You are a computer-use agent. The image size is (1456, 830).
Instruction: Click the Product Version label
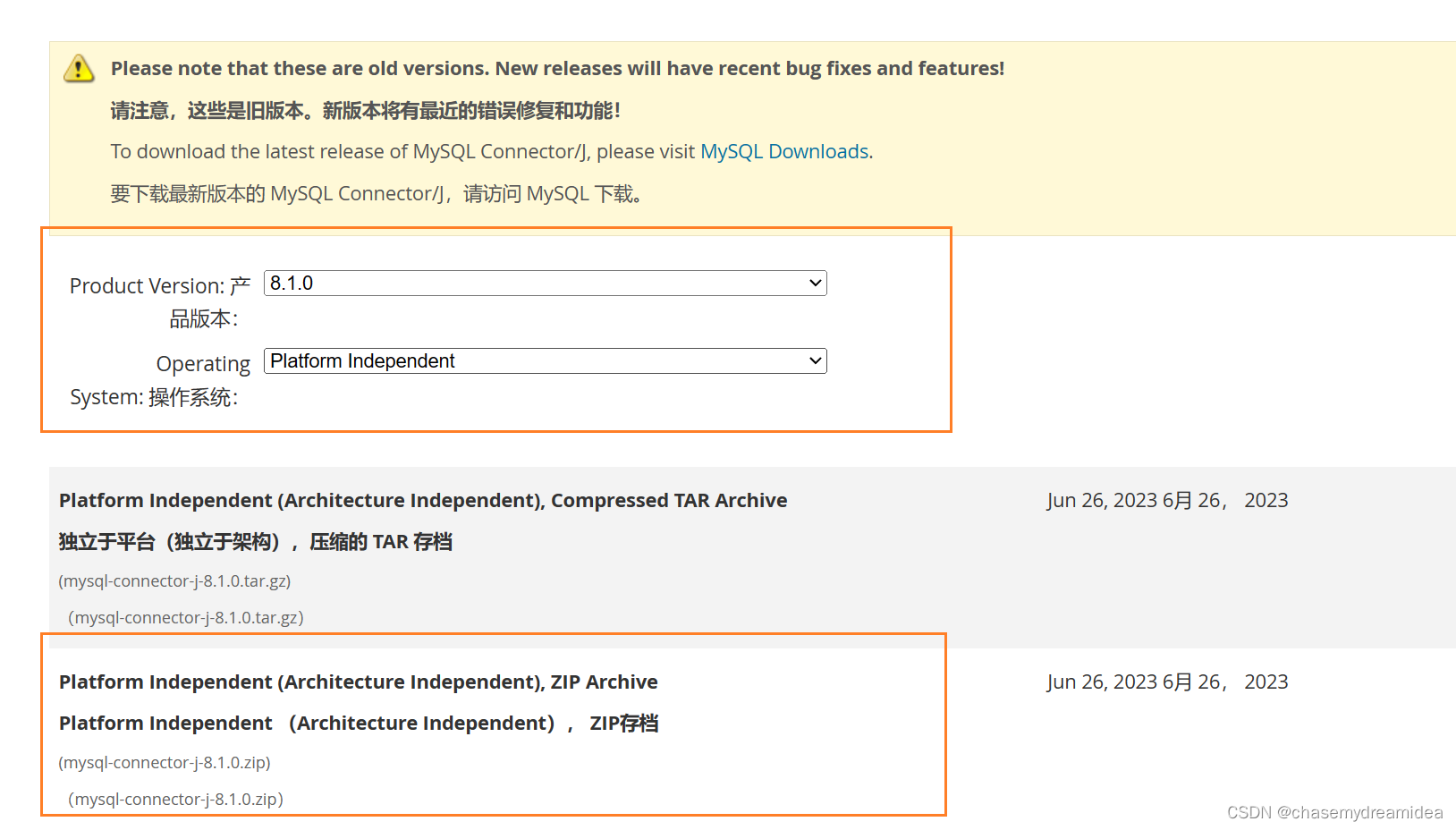(160, 302)
